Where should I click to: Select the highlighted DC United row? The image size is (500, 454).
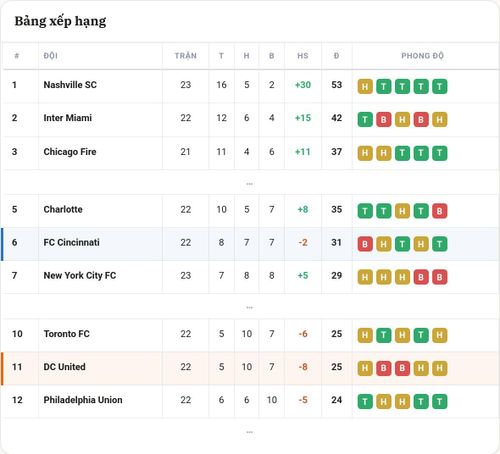coord(250,368)
